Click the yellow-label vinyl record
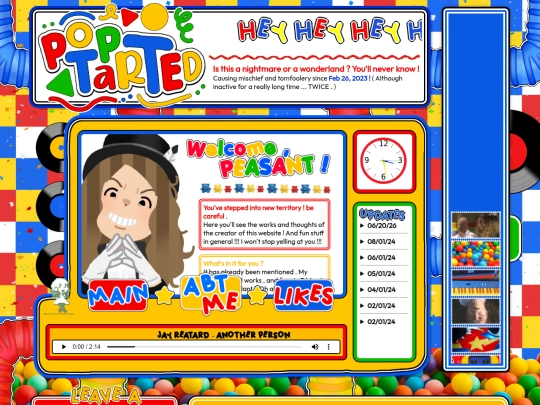The width and height of the screenshot is (540, 405). pyautogui.click(x=52, y=147)
